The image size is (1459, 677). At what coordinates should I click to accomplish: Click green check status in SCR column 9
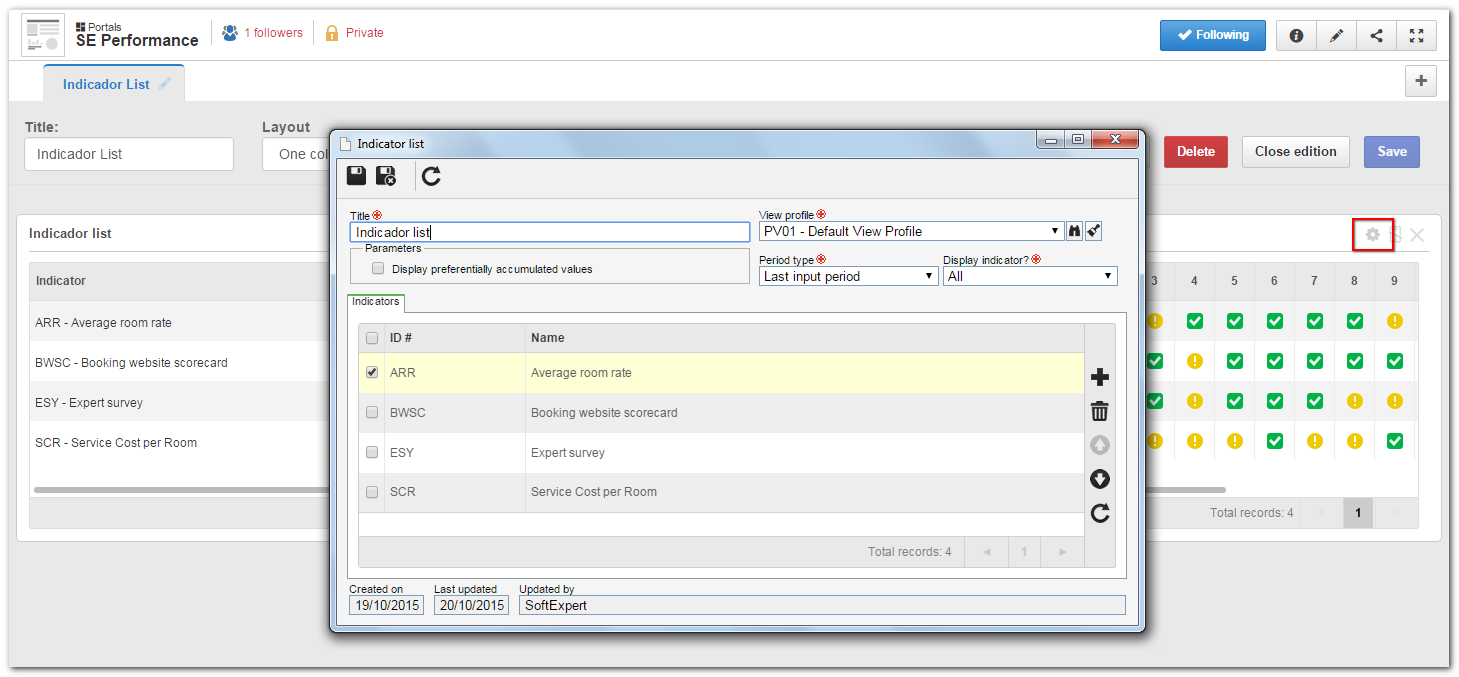point(1394,441)
